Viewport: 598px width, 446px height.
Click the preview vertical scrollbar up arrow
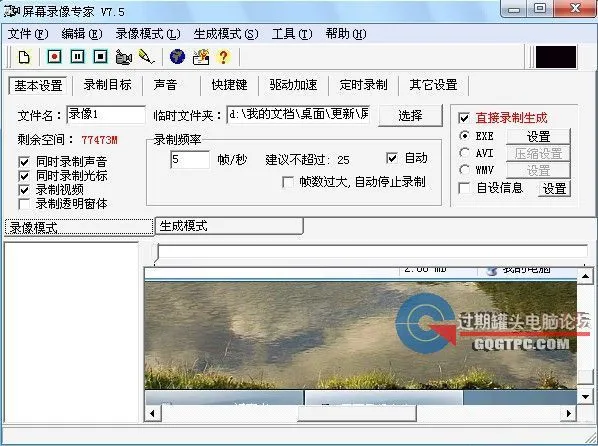(x=585, y=275)
